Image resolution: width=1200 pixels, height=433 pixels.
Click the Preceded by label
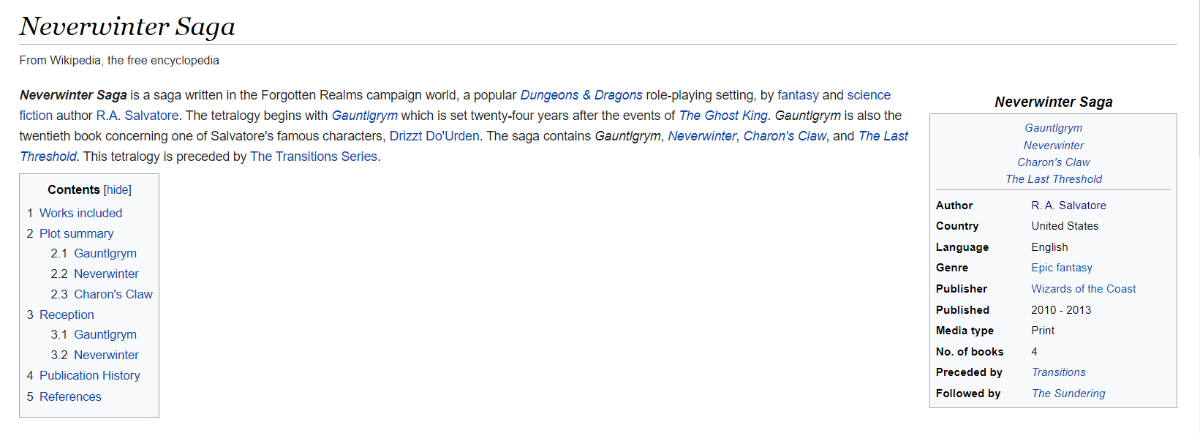point(969,372)
